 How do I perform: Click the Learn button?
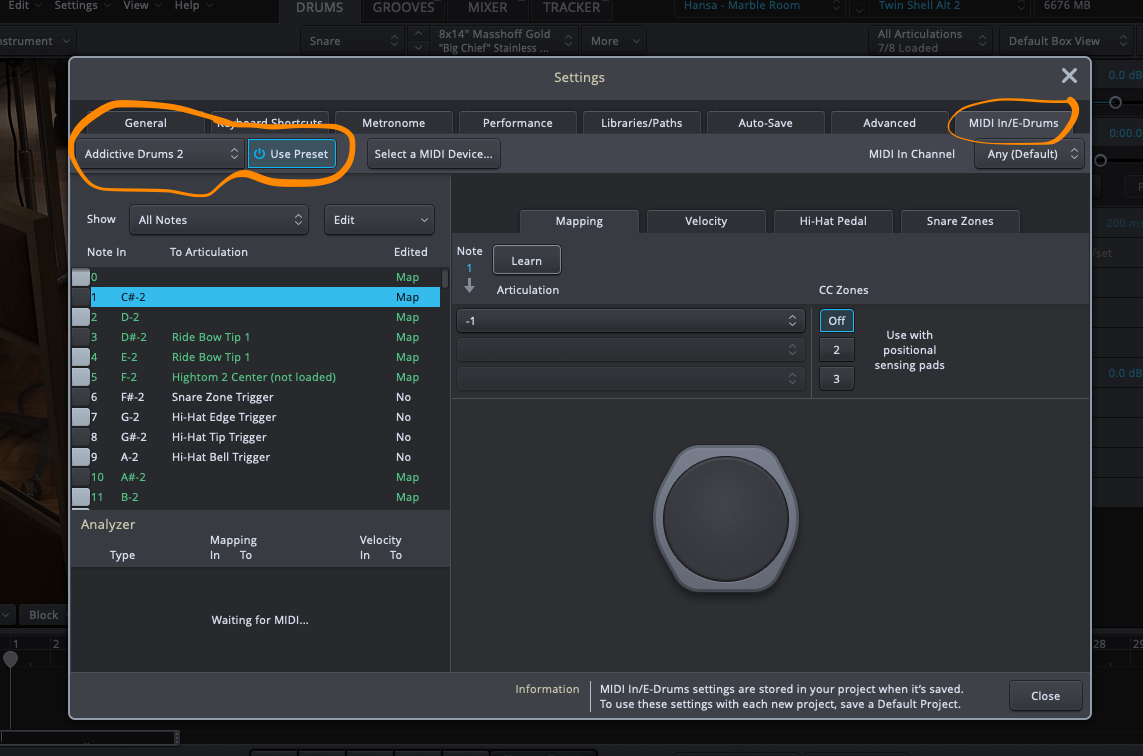526,261
